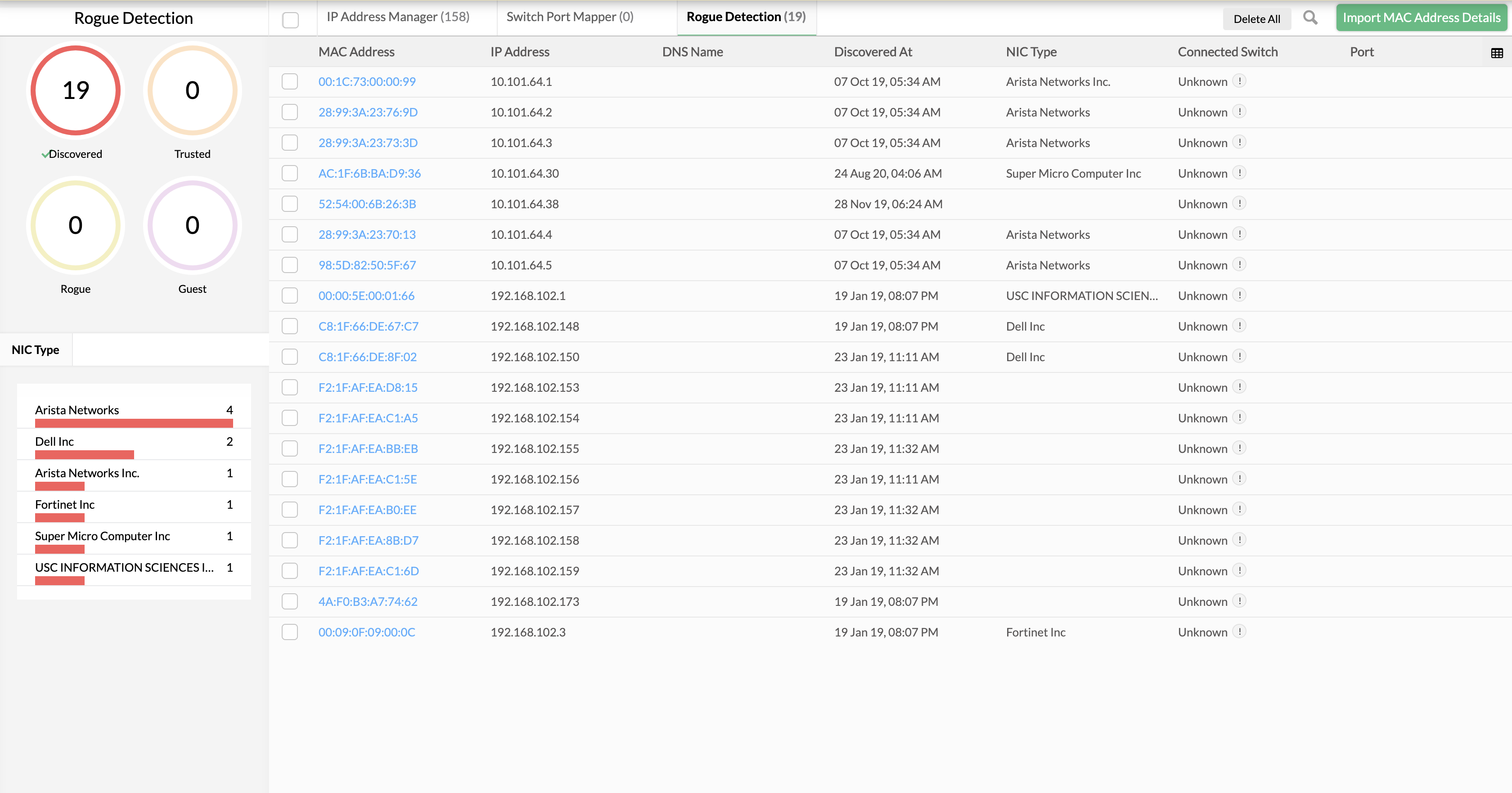Screen dimensions: 1512x793
Task: Open the Switch Port Mapper tab
Action: [x=569, y=17]
